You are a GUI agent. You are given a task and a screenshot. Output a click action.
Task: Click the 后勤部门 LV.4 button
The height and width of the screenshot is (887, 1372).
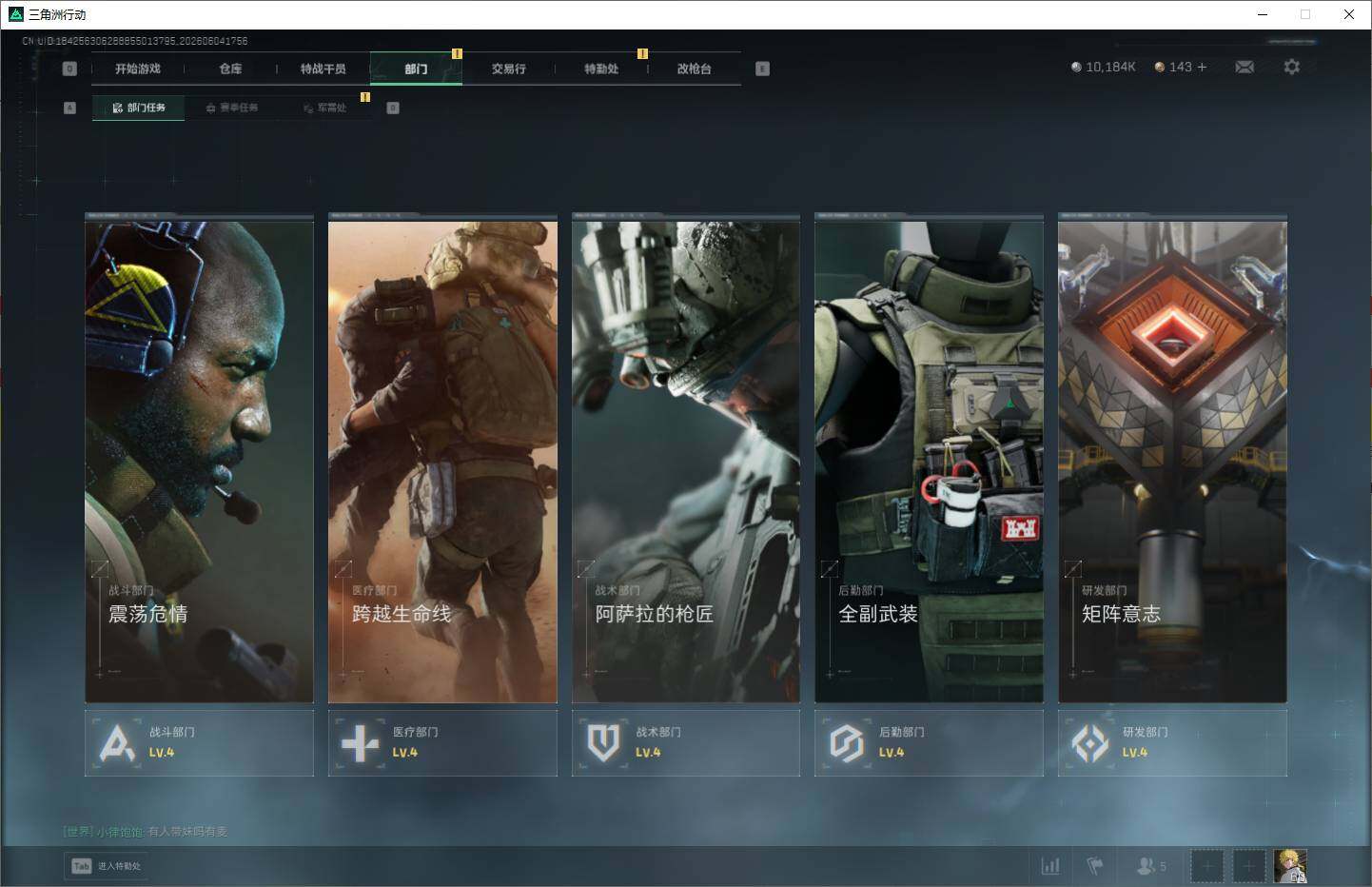929,742
